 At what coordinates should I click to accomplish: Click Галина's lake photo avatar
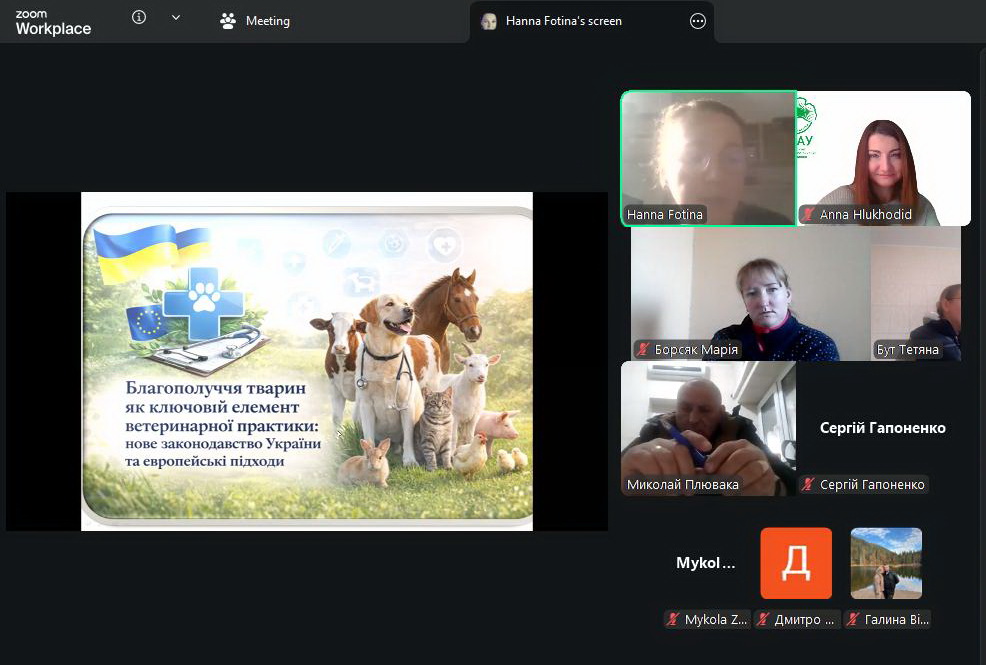tap(886, 563)
